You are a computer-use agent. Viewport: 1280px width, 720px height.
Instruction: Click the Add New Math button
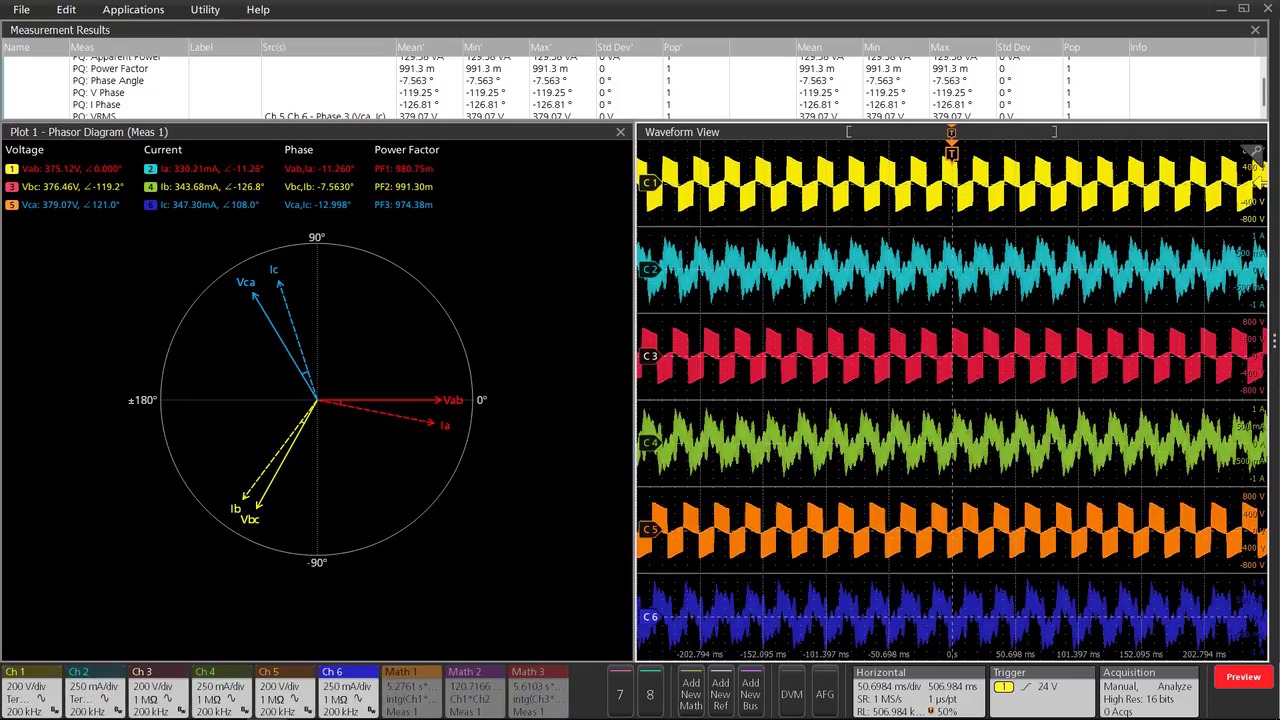click(690, 693)
